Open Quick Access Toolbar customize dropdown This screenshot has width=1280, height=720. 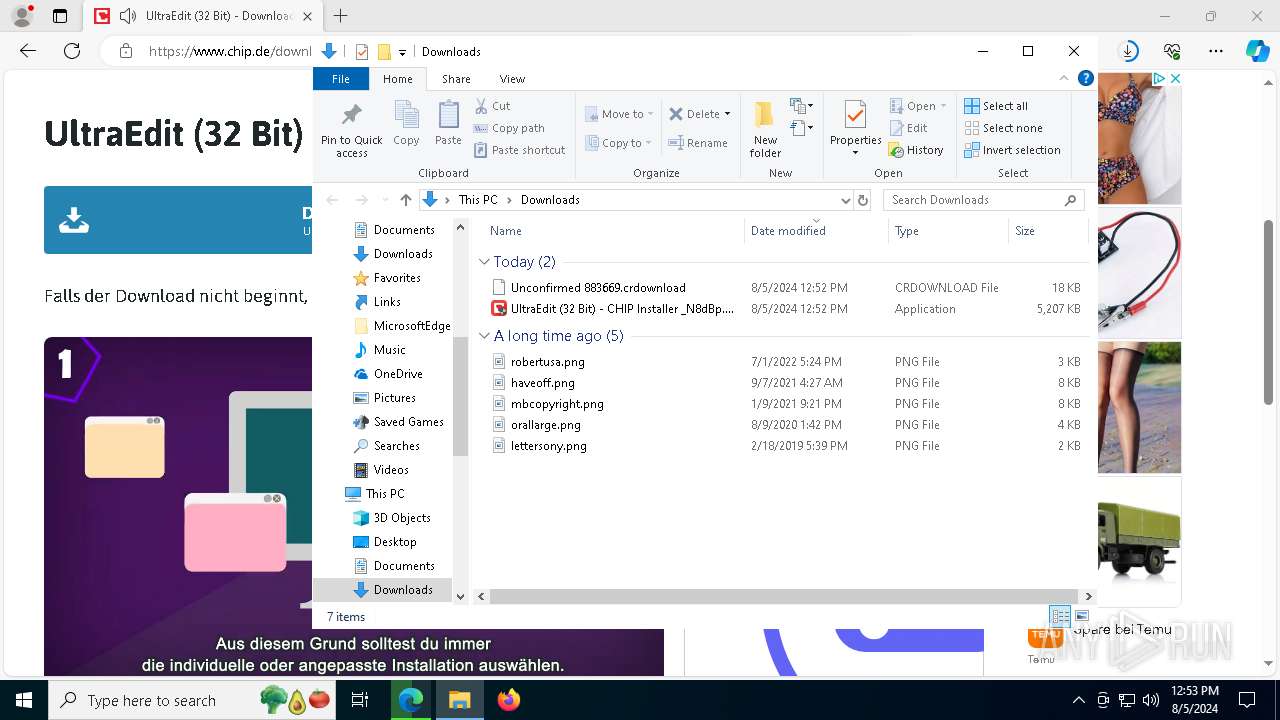[402, 52]
